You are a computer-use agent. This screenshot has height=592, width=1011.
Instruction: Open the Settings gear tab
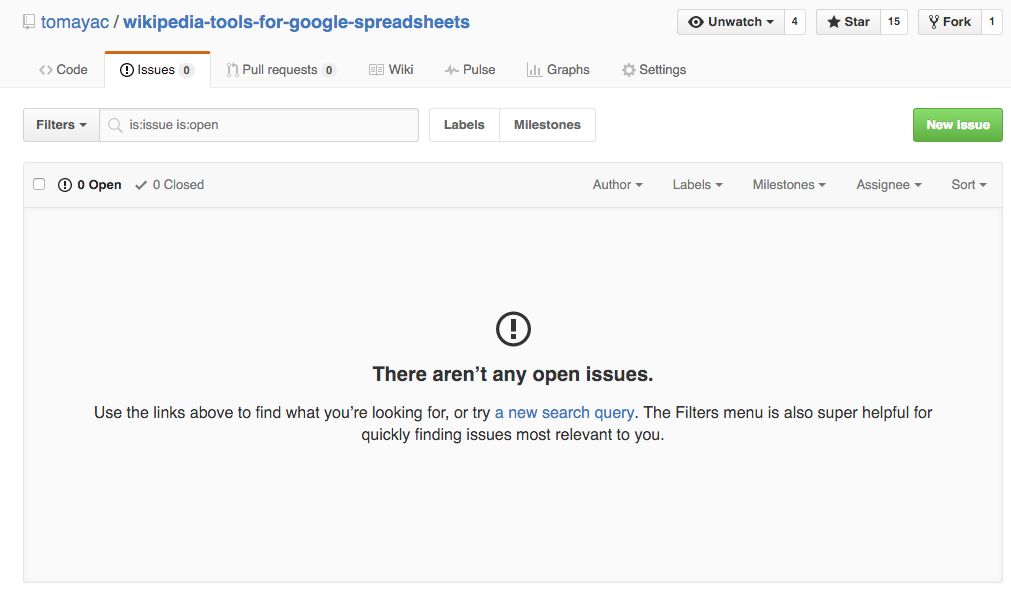pos(654,70)
